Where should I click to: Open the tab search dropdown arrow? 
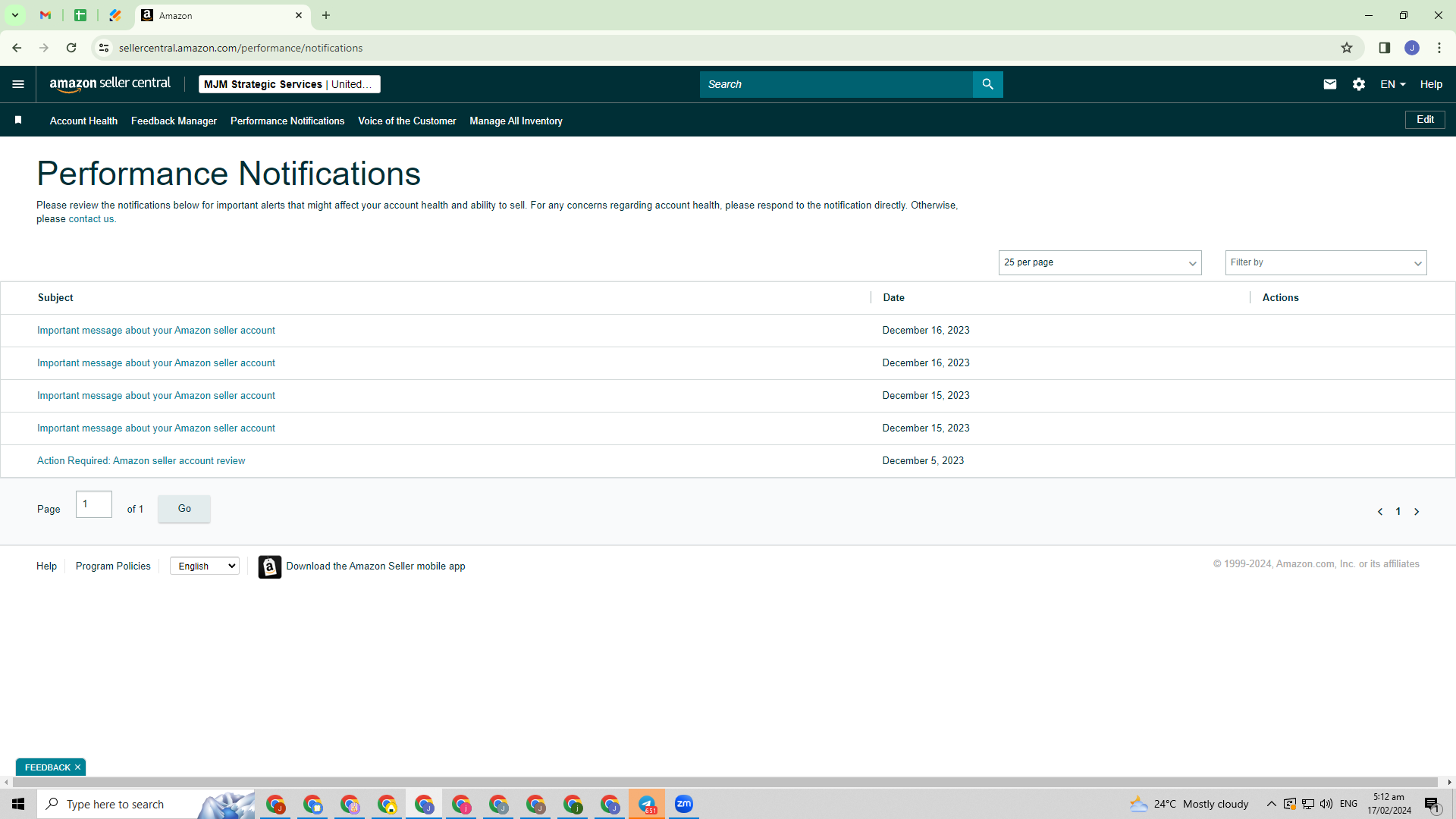pos(15,15)
